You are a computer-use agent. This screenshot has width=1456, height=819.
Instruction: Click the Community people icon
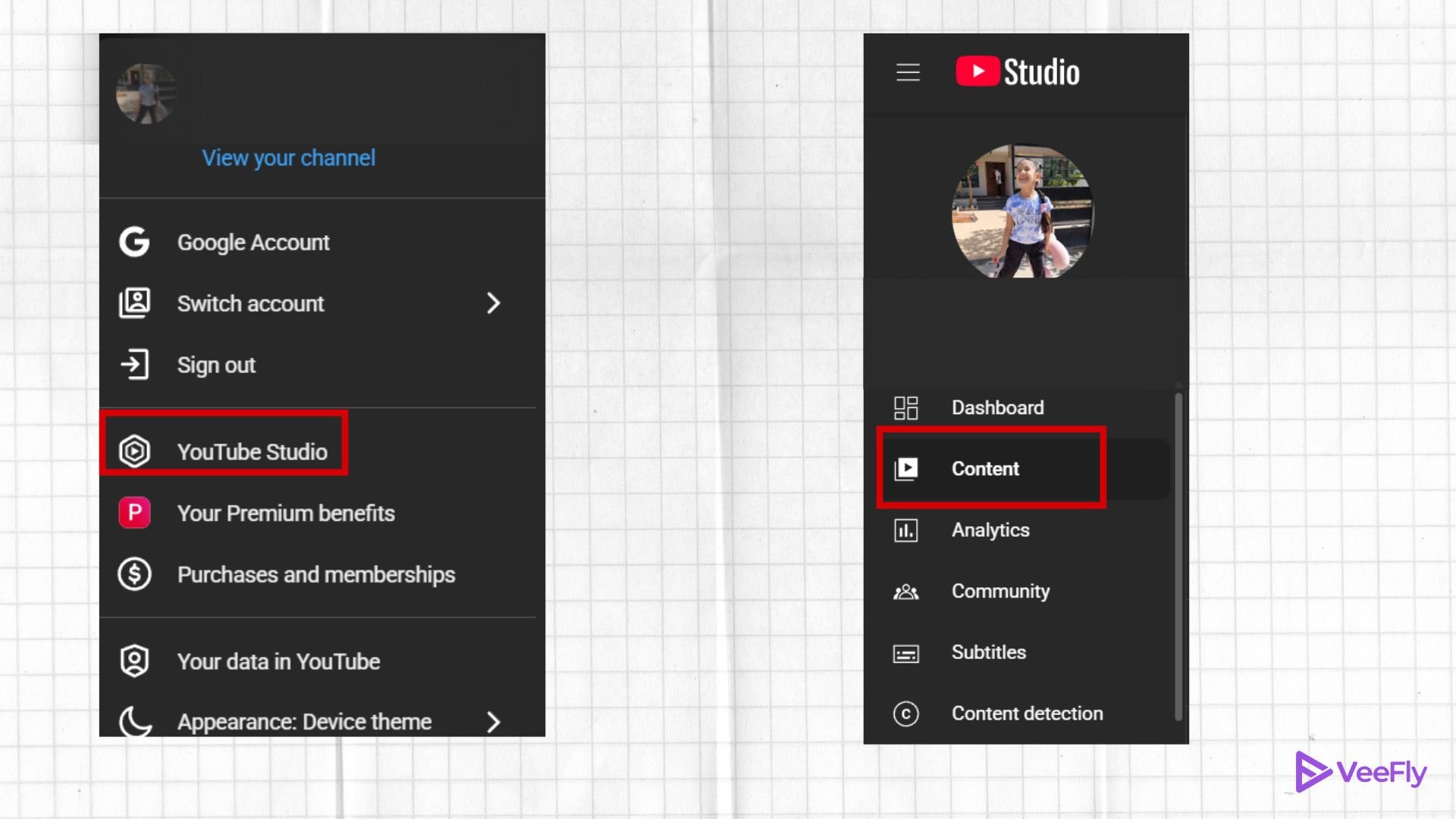click(907, 591)
